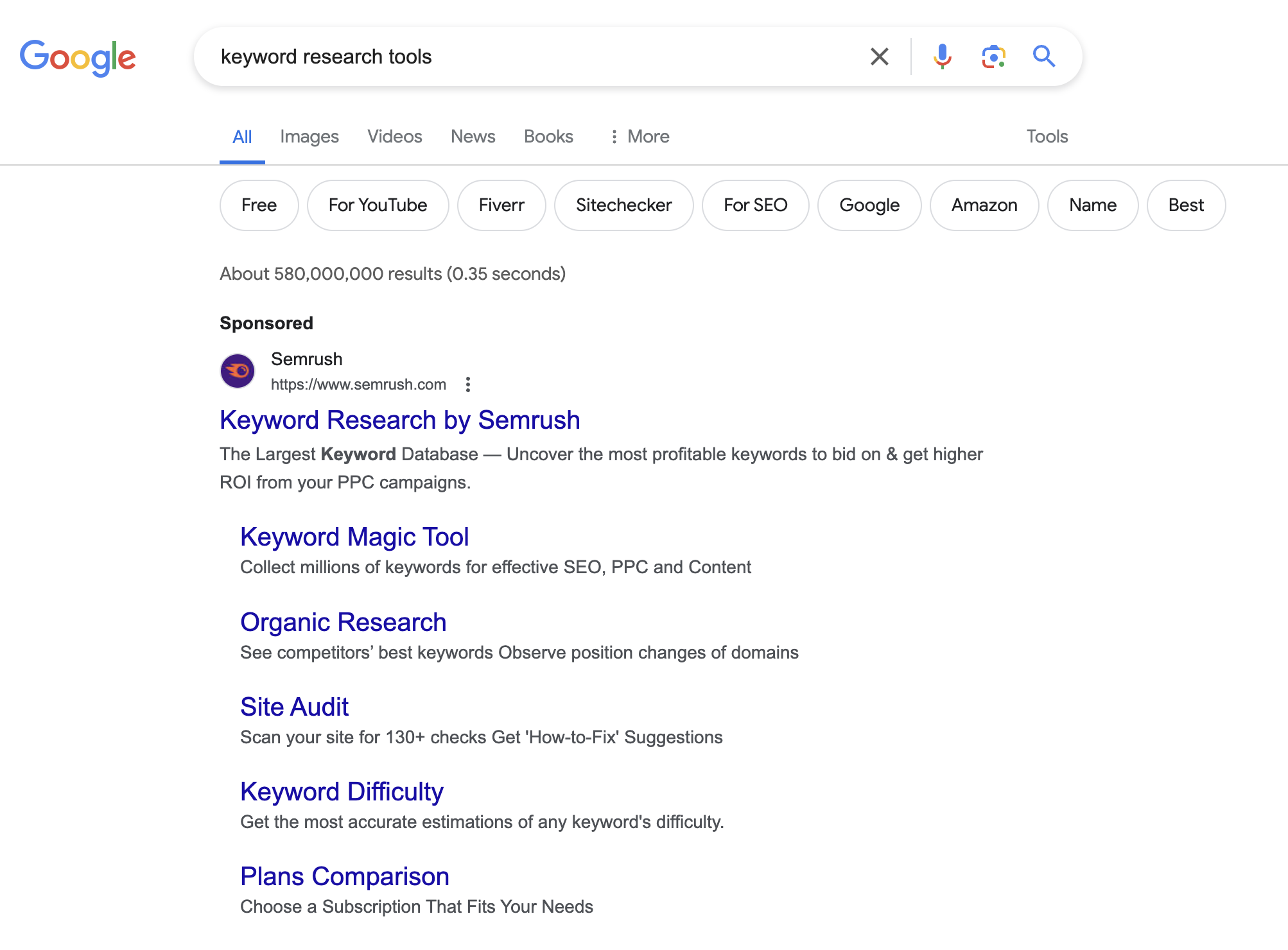Apply the Google filter chip
This screenshot has width=1288, height=950.
tap(869, 205)
